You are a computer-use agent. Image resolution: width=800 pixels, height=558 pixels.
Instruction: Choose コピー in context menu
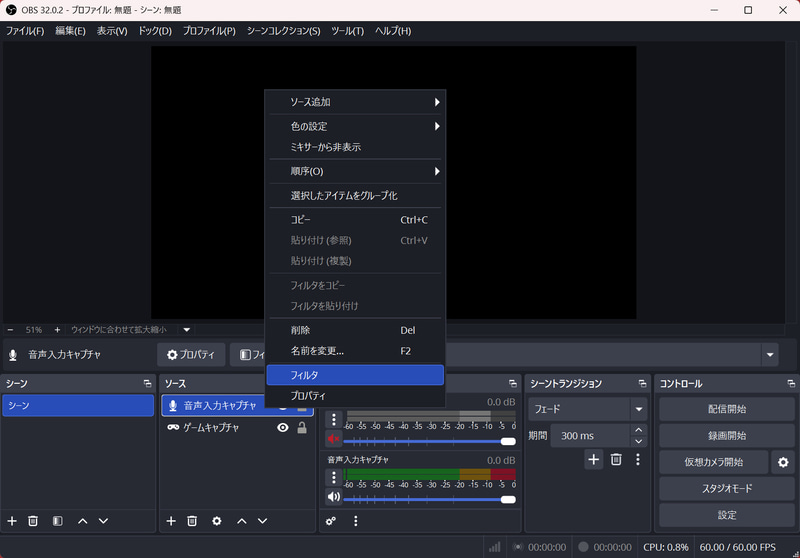point(355,220)
